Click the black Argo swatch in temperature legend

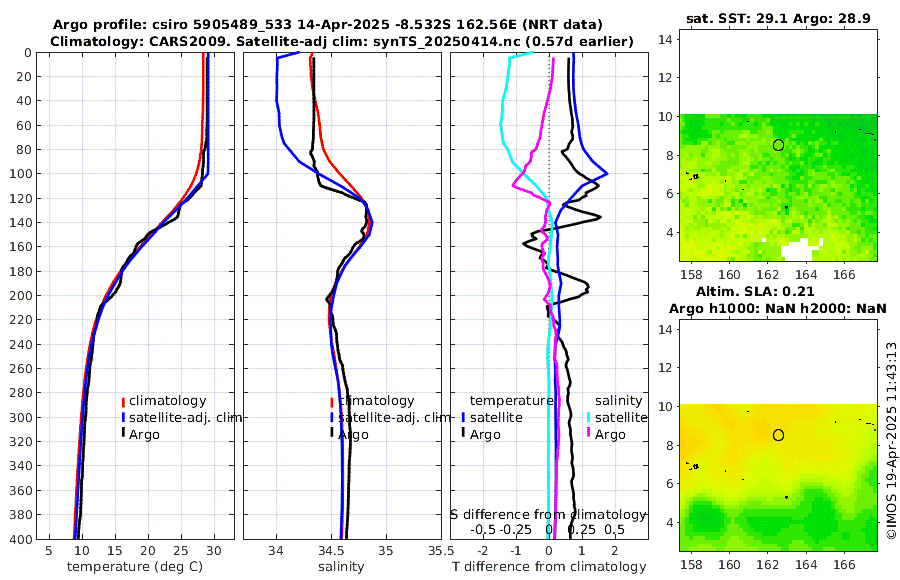click(x=123, y=434)
